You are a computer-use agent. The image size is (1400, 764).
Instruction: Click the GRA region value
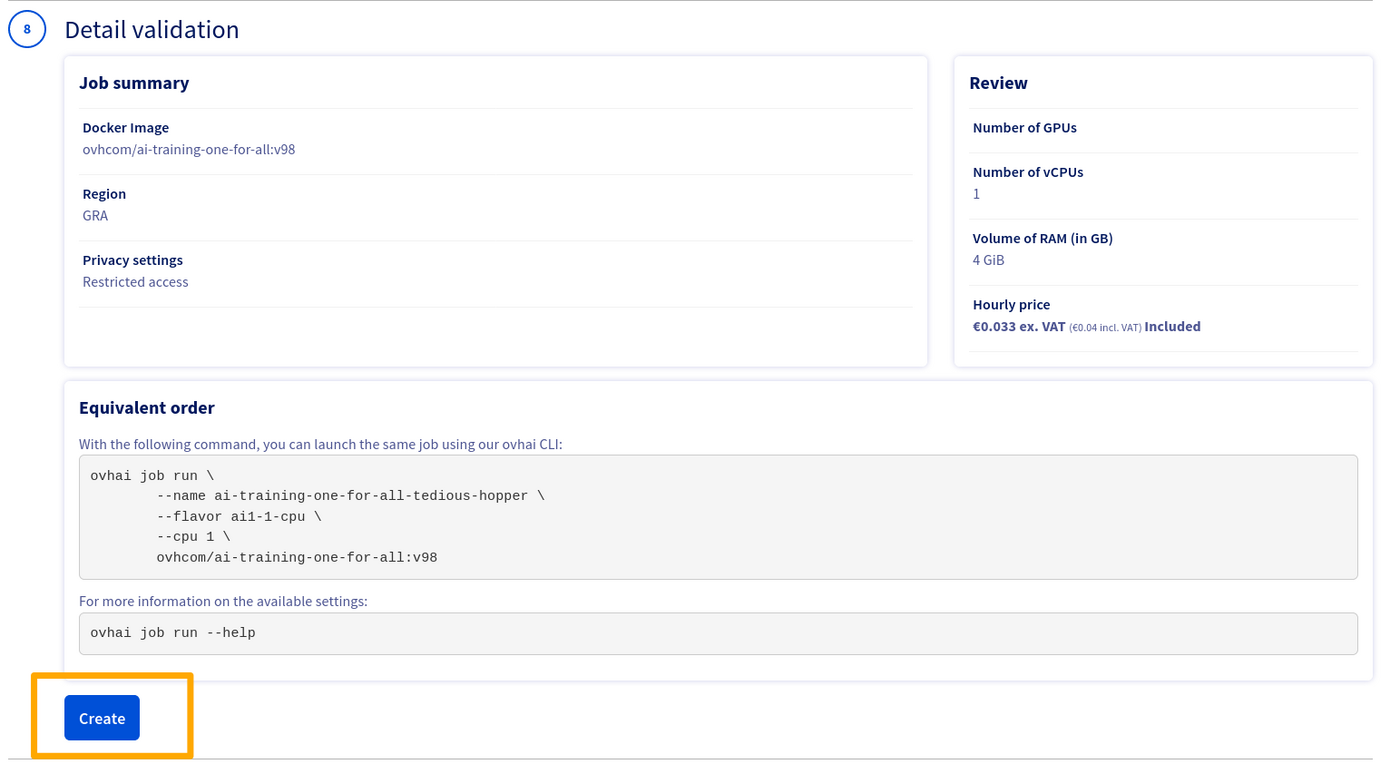pyautogui.click(x=95, y=216)
